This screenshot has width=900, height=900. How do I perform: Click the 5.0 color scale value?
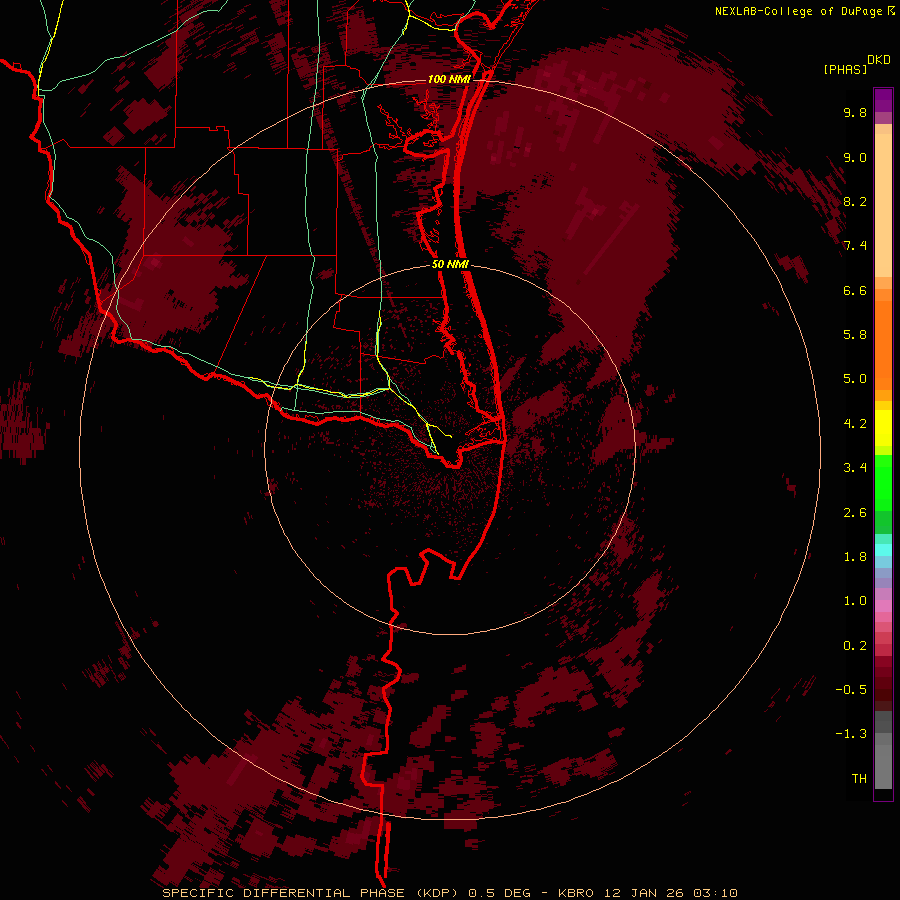coord(855,379)
